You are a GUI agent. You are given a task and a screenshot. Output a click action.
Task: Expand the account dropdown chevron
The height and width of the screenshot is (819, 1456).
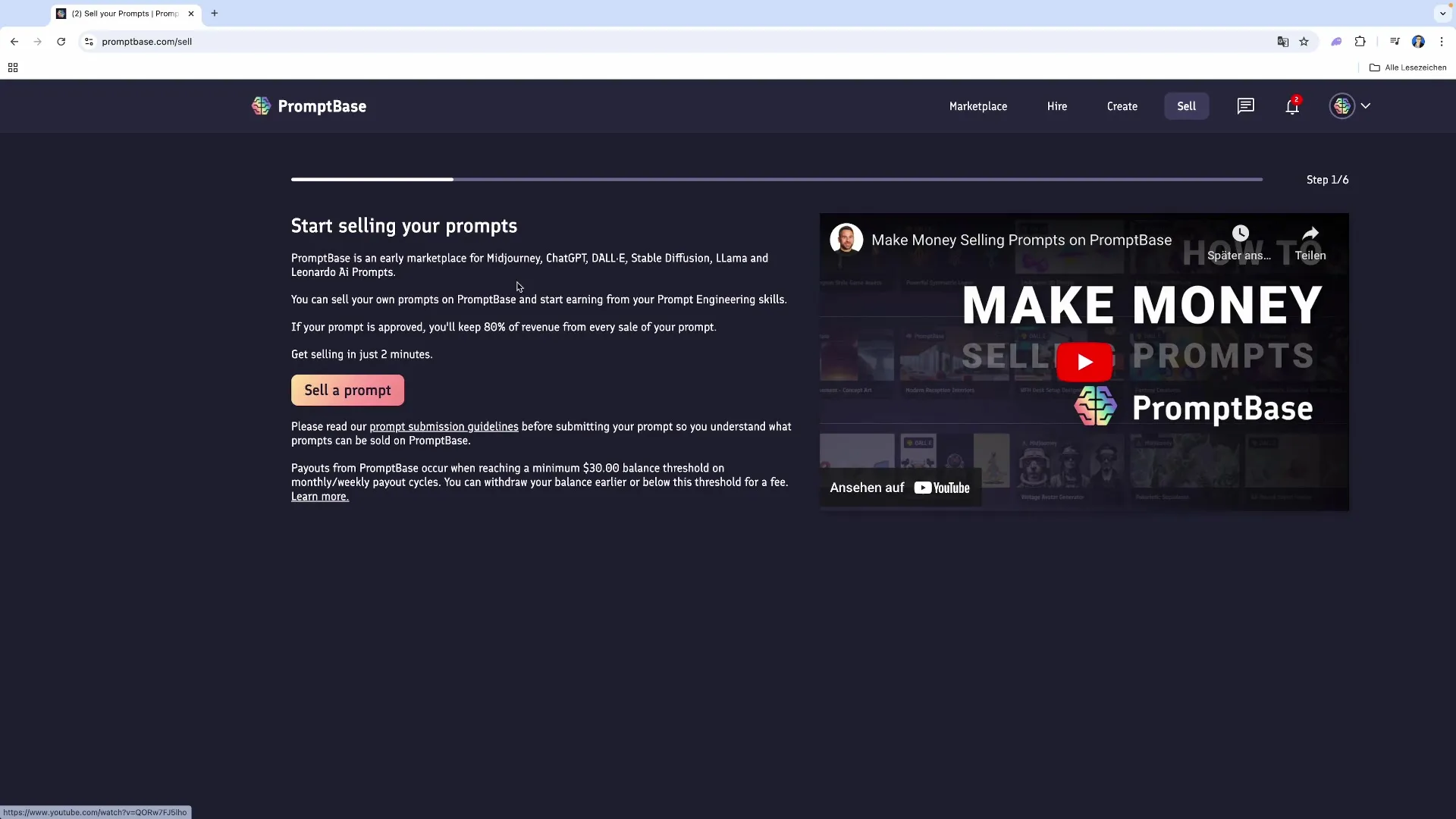(1366, 106)
